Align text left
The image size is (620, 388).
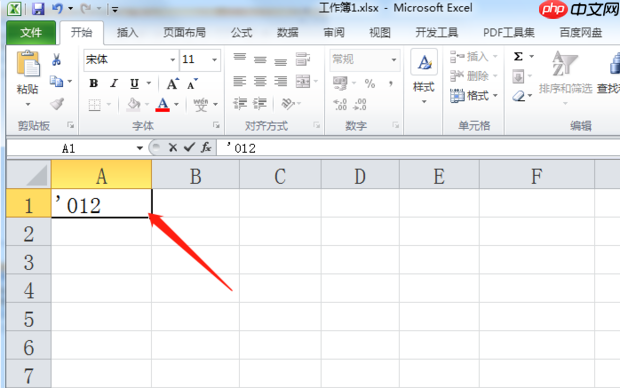pos(240,81)
